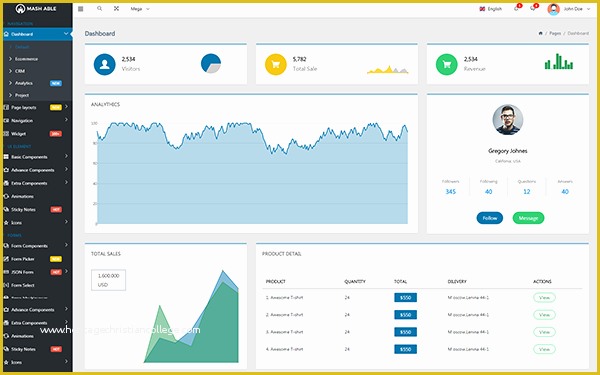Select the Analytics dashboard submenu item

coord(24,83)
